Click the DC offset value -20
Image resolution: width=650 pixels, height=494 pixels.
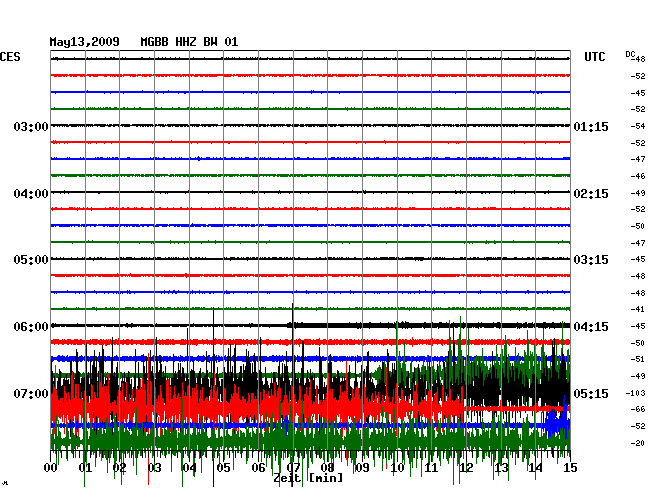tap(638, 443)
